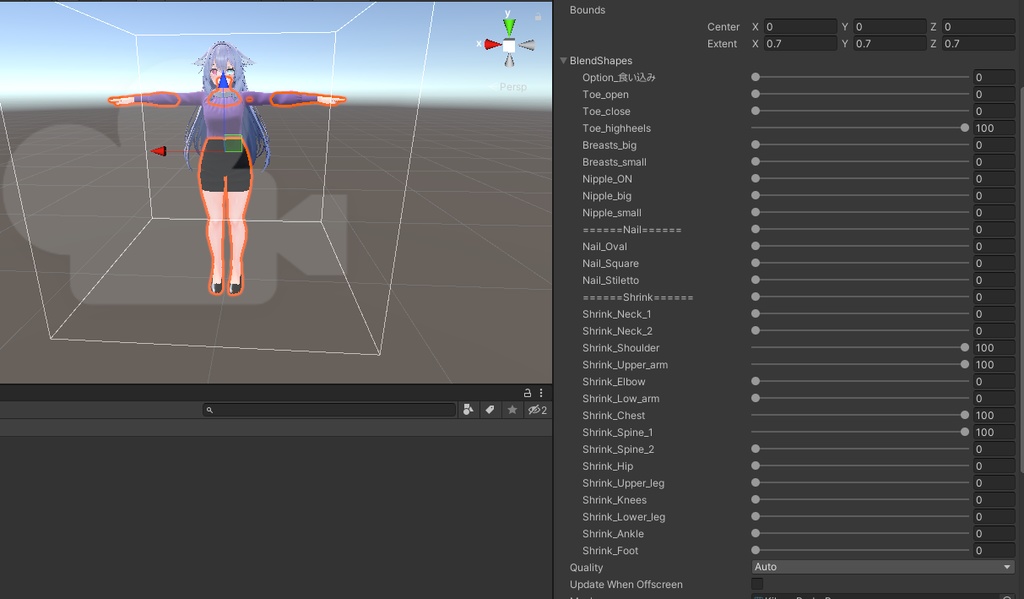
Task: Click the Shrink_Elbow value field
Action: tap(994, 381)
